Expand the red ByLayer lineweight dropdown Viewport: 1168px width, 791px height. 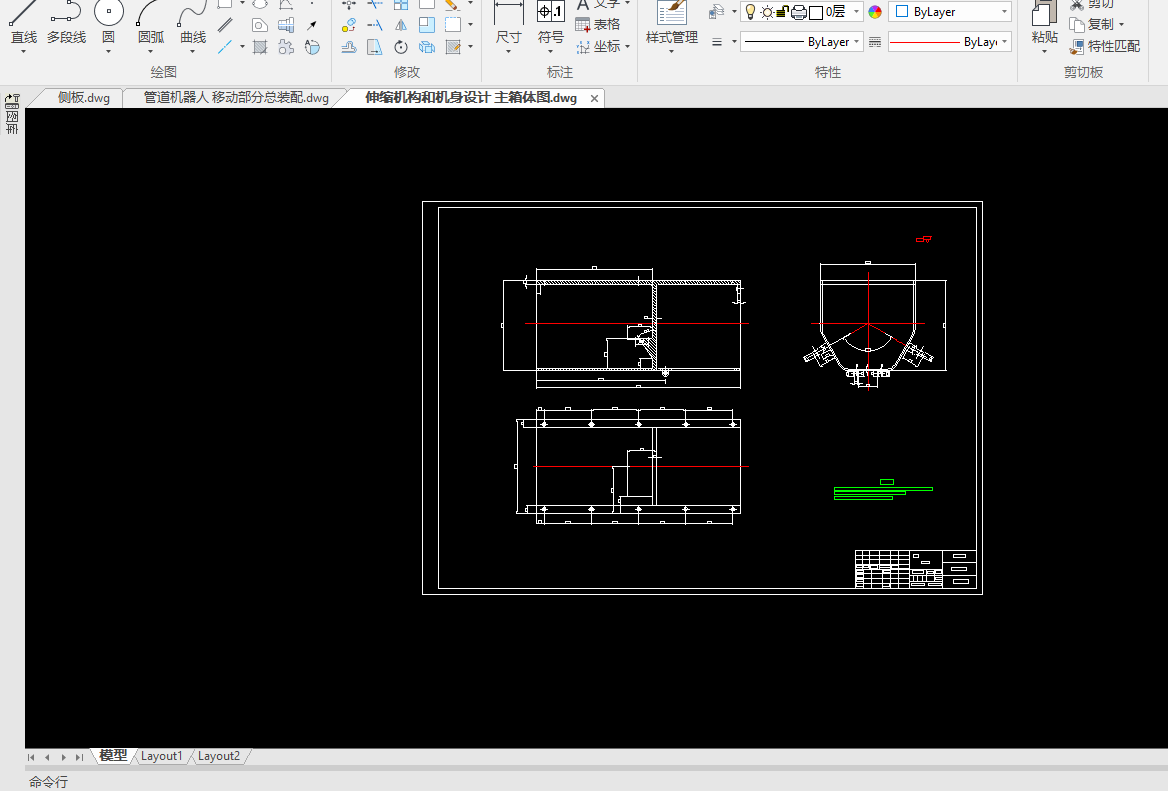[1004, 42]
